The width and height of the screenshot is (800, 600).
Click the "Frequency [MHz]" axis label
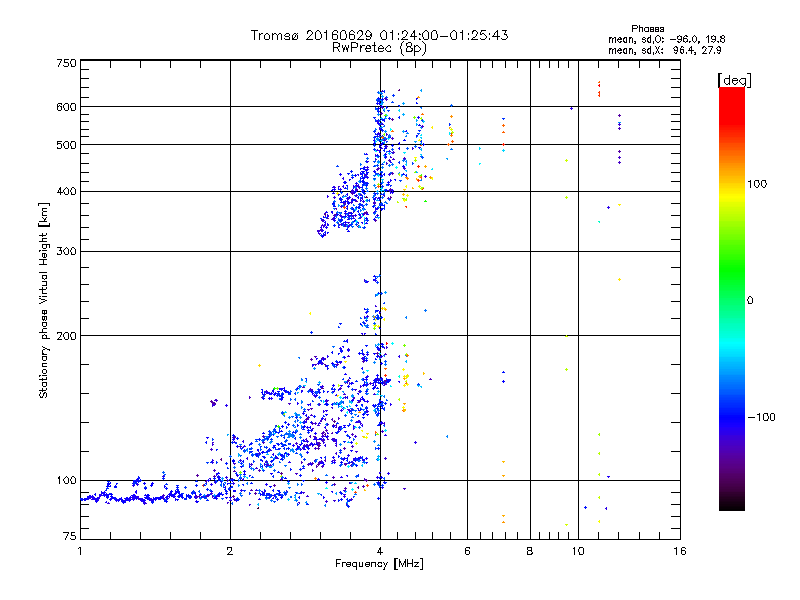pos(379,564)
